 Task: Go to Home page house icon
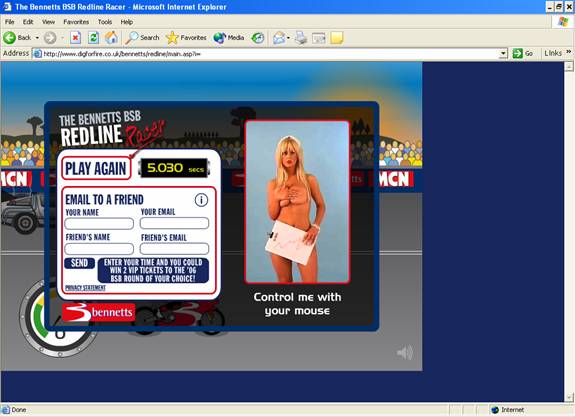coord(111,37)
